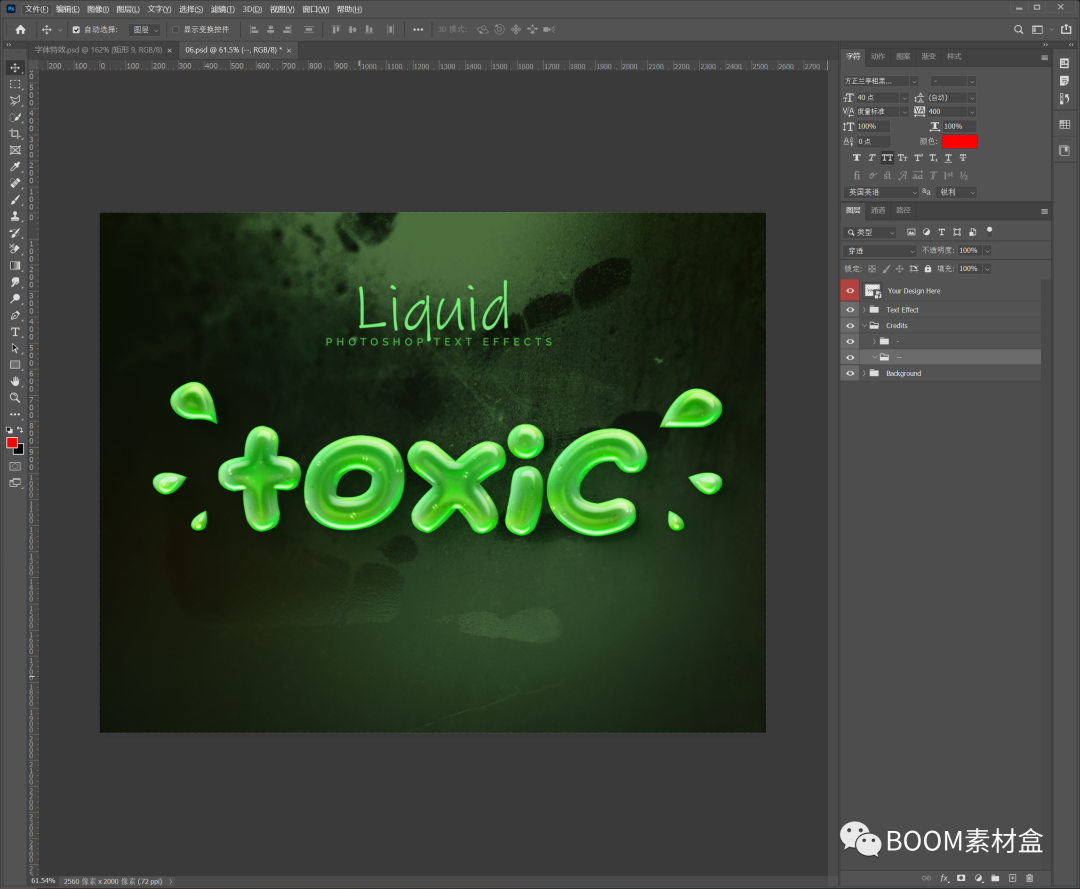Open the blend mode 穿透 dropdown
The height and width of the screenshot is (889, 1080).
pyautogui.click(x=879, y=251)
